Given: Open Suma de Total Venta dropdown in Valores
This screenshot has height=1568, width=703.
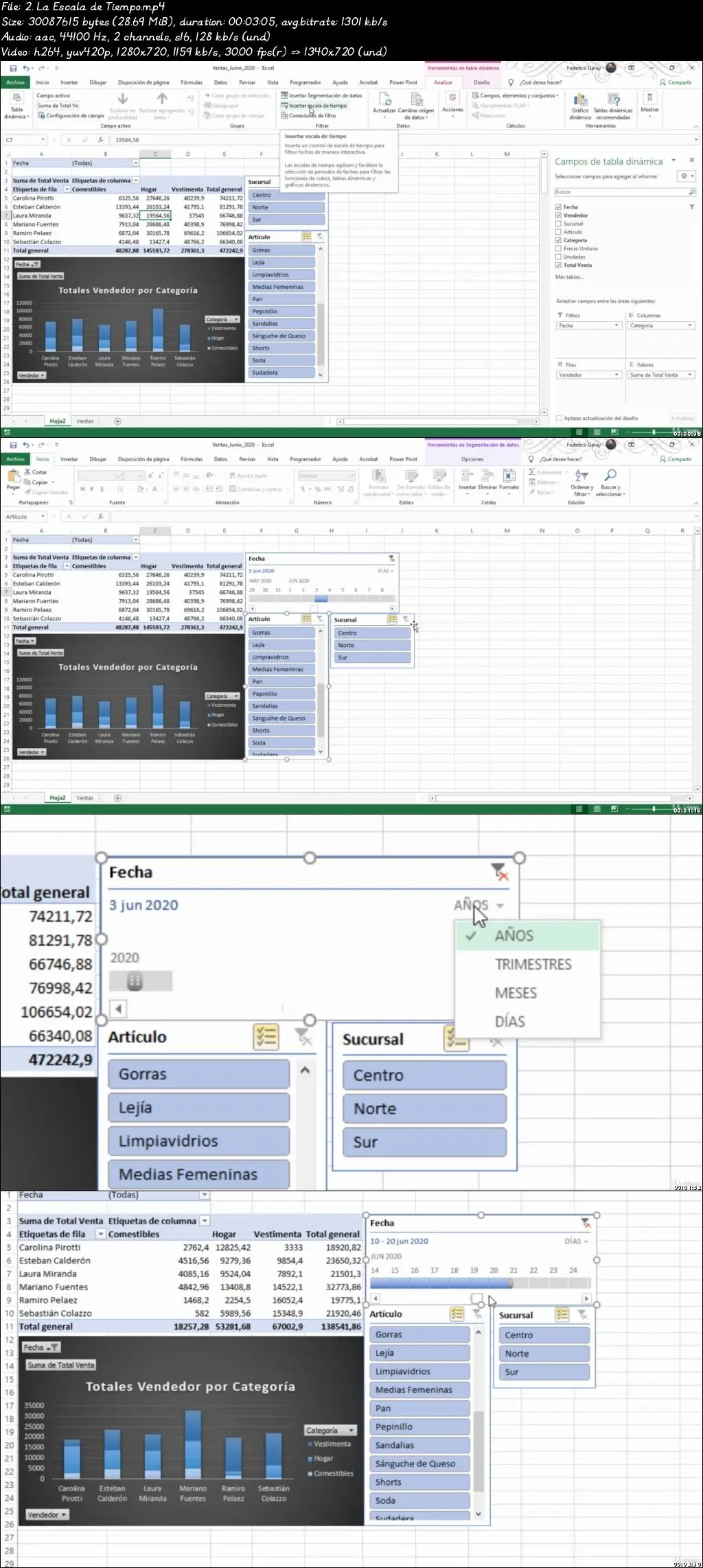Looking at the screenshot, I should point(690,375).
